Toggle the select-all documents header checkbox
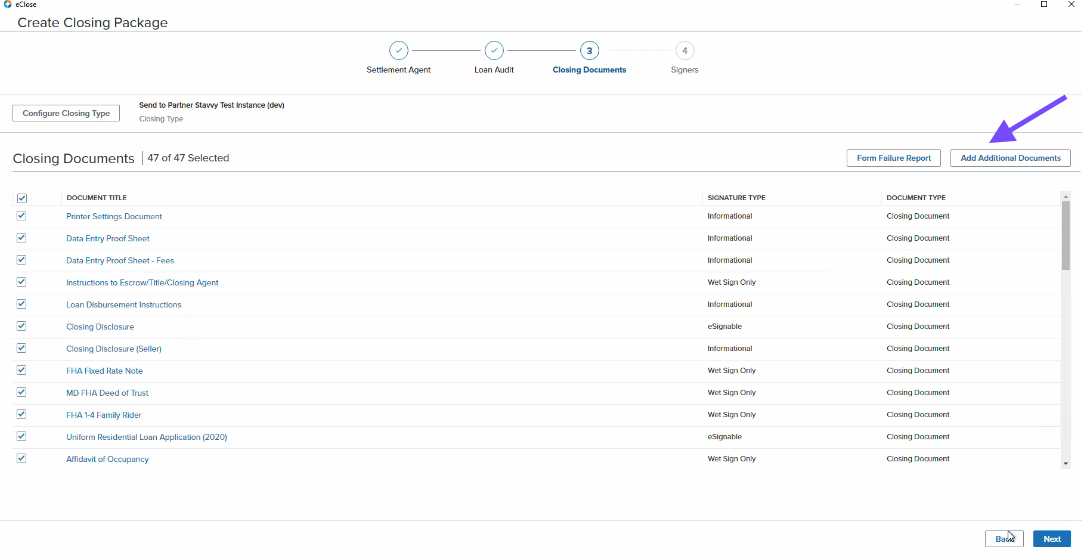 pyautogui.click(x=21, y=198)
